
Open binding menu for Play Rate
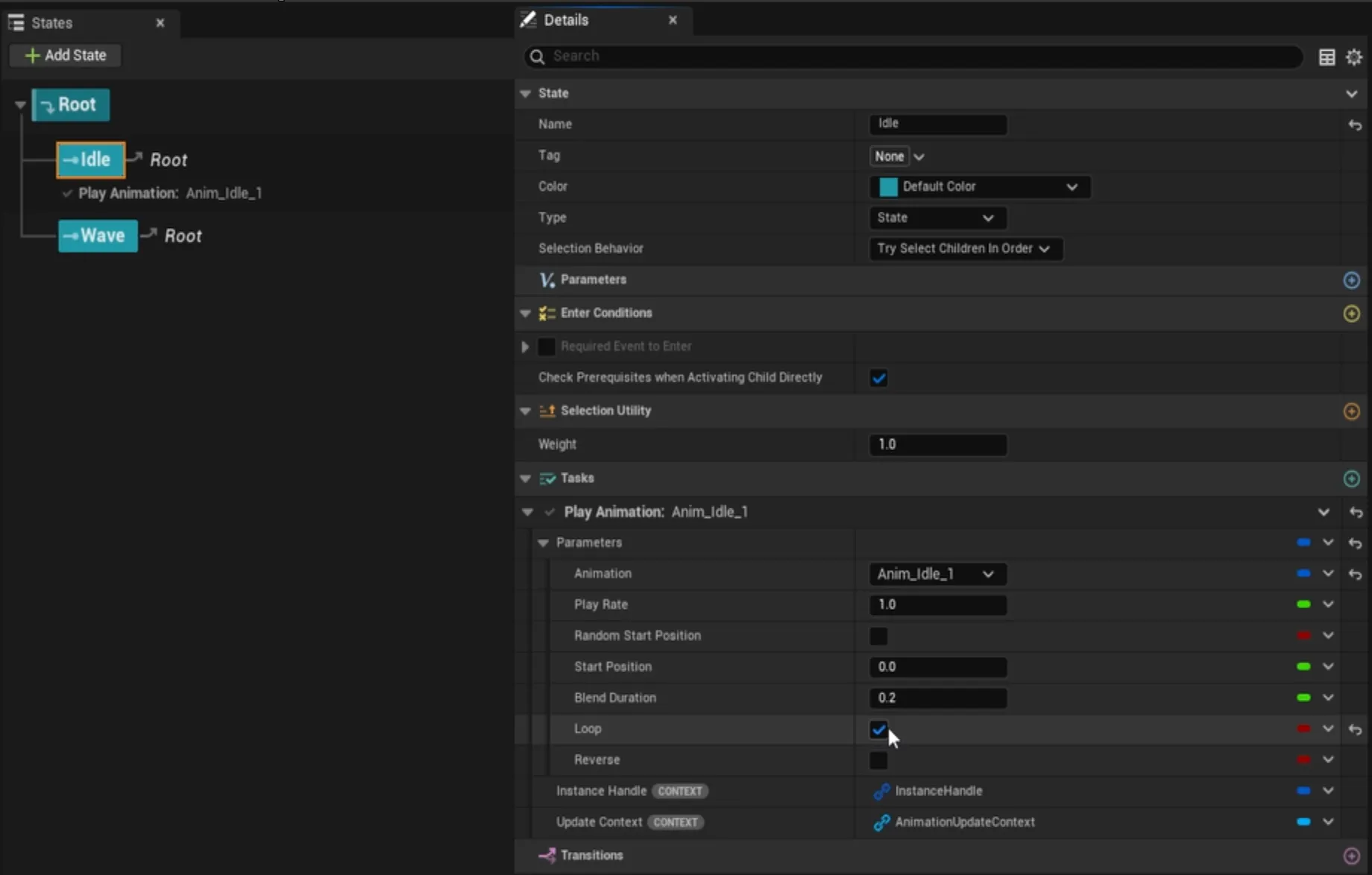(1328, 604)
